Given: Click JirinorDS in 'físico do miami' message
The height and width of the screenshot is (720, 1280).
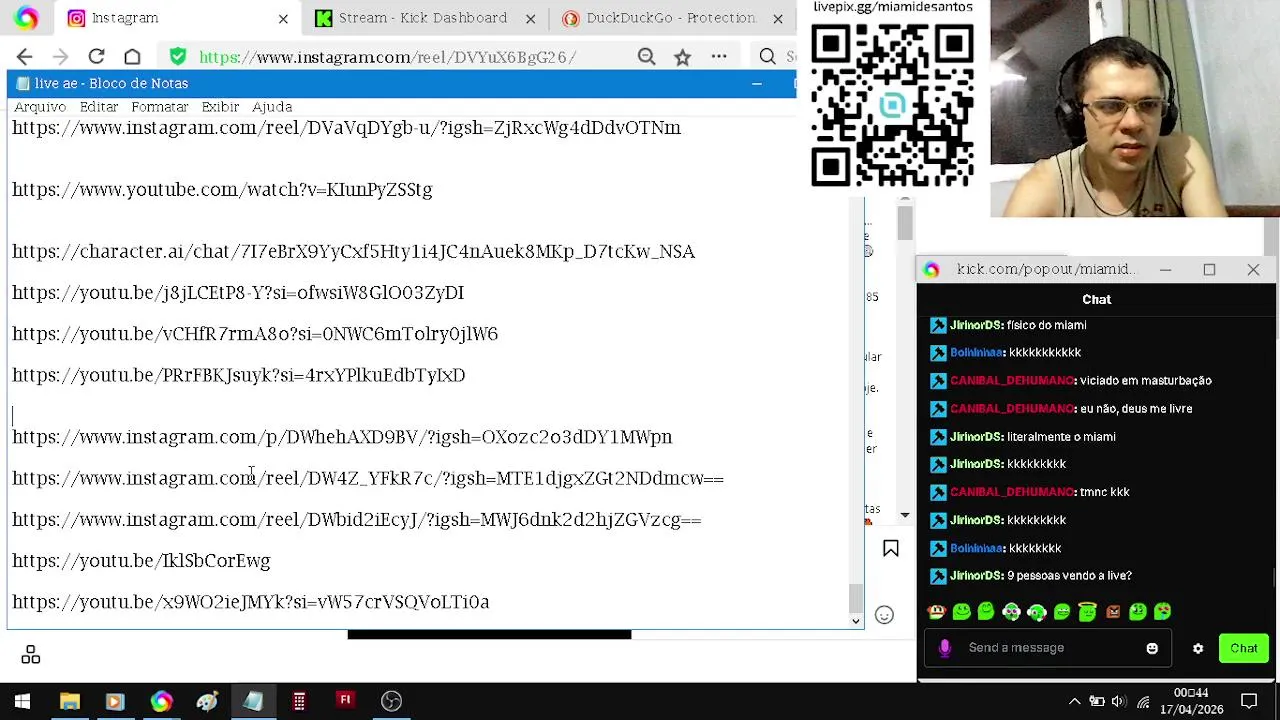Looking at the screenshot, I should [976, 325].
